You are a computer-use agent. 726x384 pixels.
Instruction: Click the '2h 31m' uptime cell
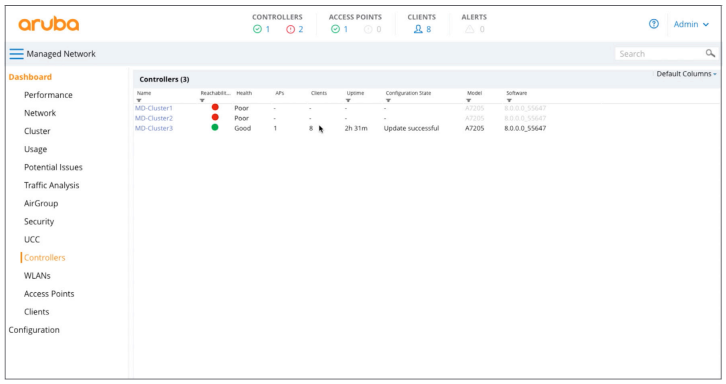356,128
